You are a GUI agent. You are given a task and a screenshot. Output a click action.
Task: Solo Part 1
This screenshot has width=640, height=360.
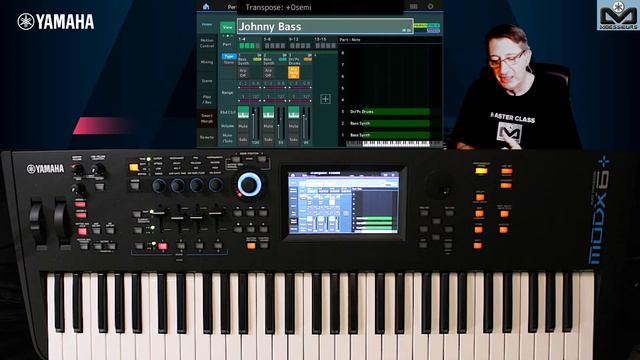coord(243,139)
